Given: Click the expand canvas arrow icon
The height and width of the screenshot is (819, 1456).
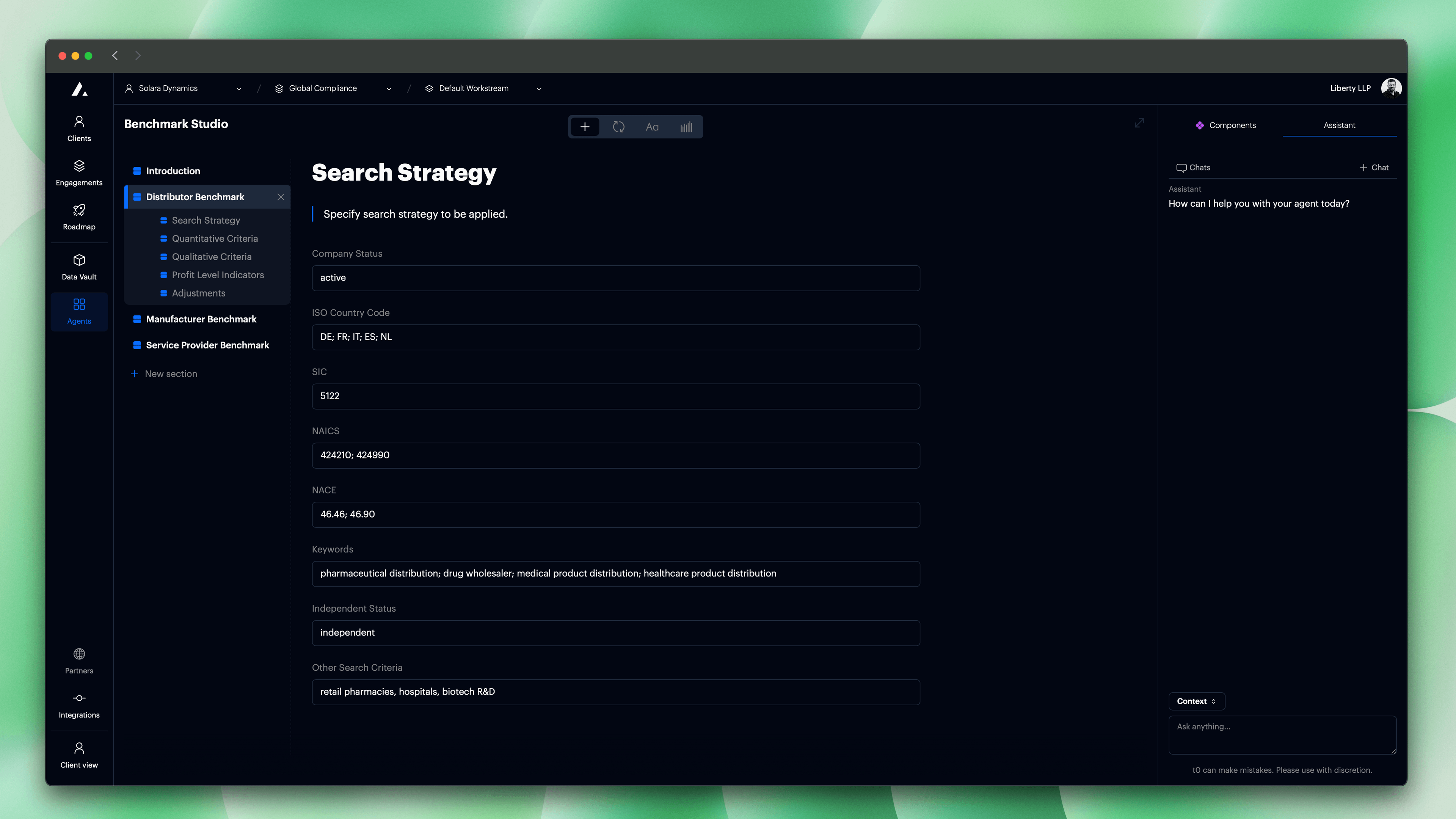Looking at the screenshot, I should (x=1139, y=123).
